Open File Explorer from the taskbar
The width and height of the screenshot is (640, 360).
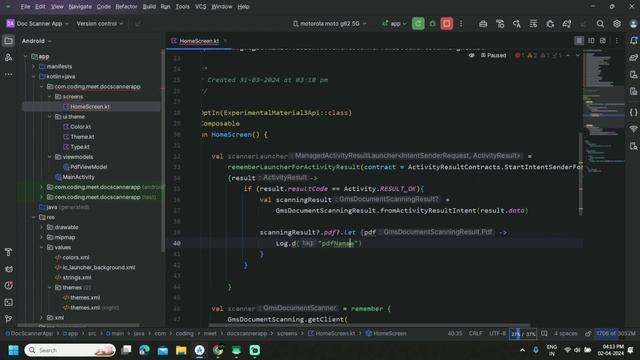181,350
